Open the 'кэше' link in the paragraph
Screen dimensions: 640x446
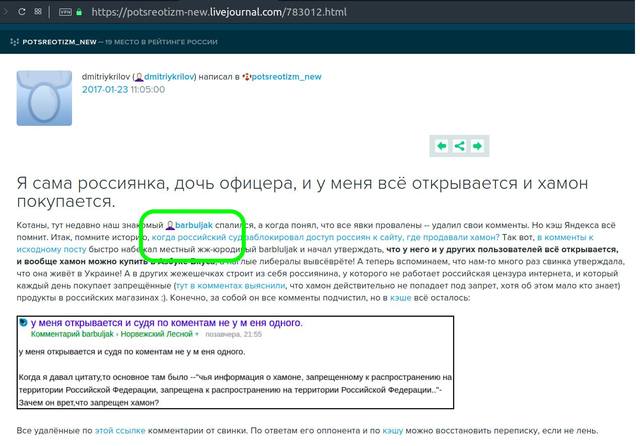400,298
